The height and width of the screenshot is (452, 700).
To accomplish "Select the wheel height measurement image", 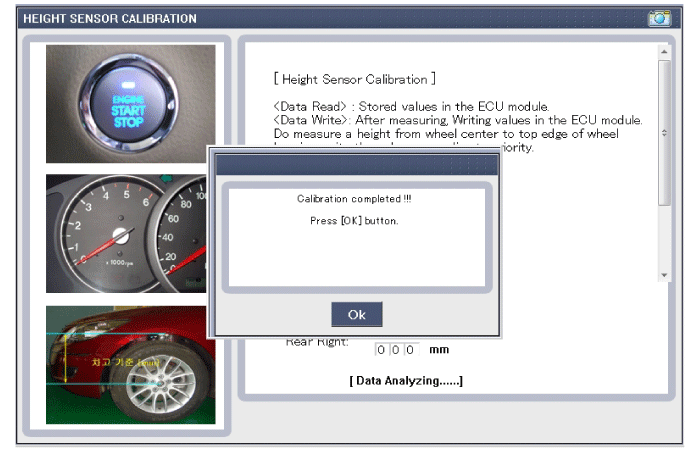I will pyautogui.click(x=130, y=364).
